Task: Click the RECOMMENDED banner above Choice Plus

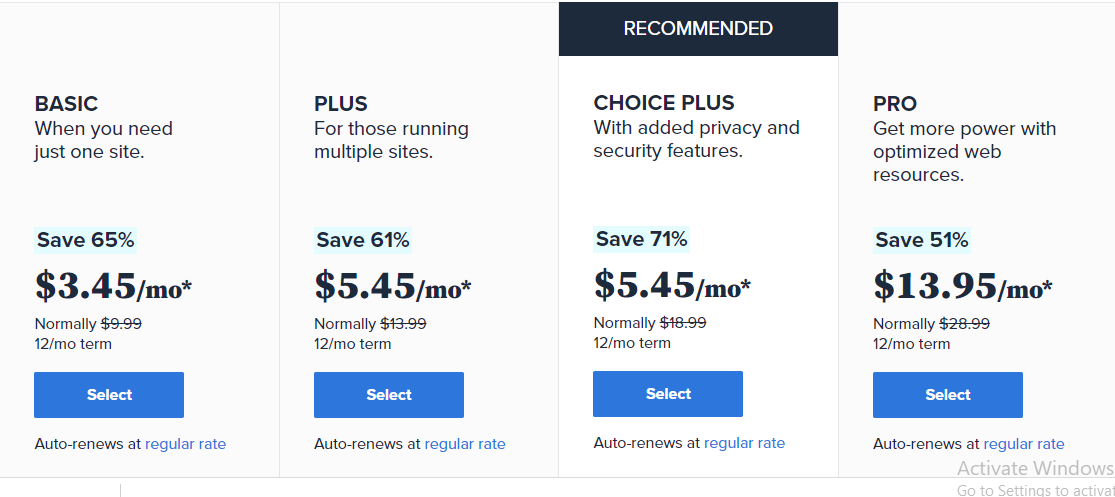Action: pos(698,29)
